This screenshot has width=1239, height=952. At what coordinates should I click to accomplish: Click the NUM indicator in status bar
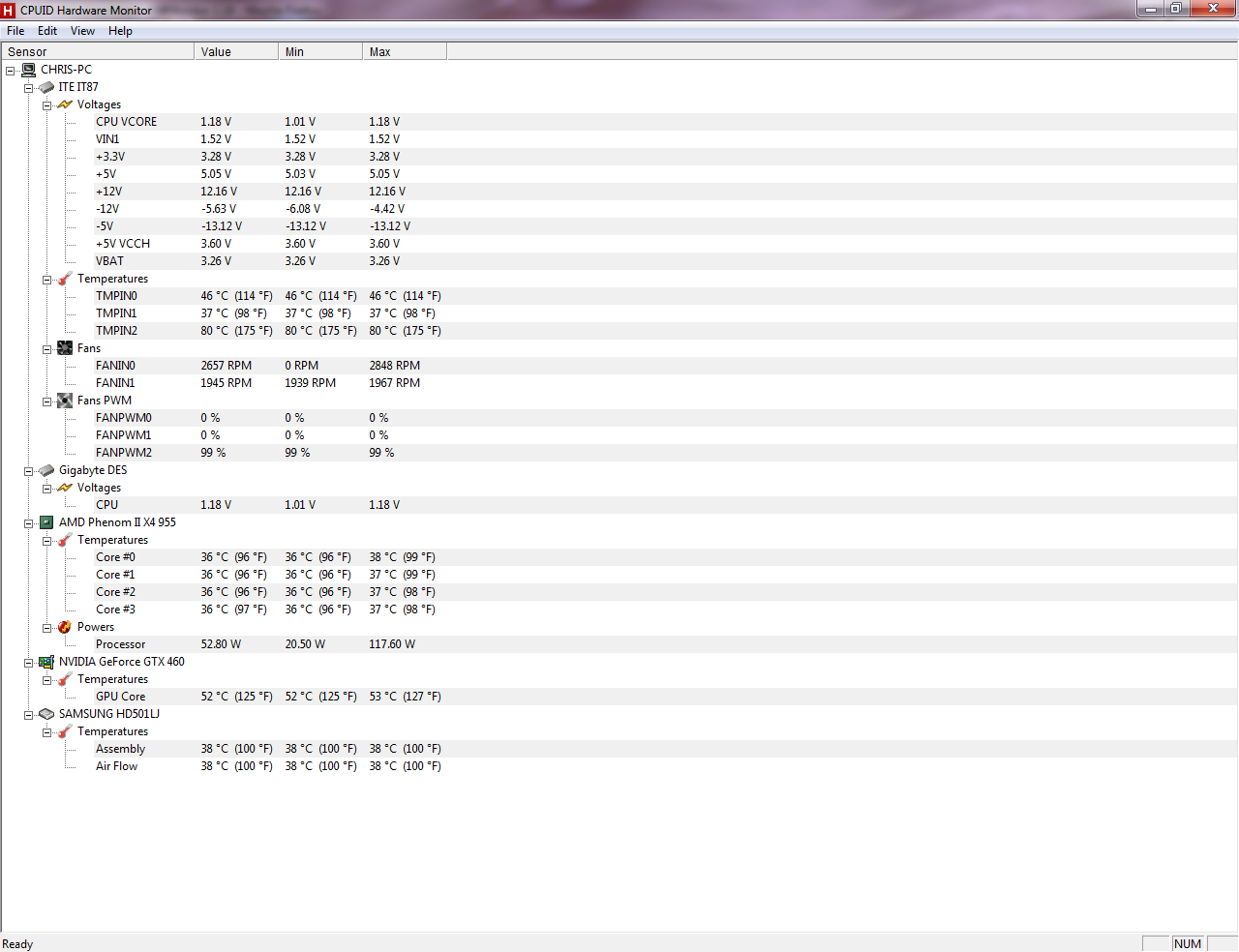1187,944
